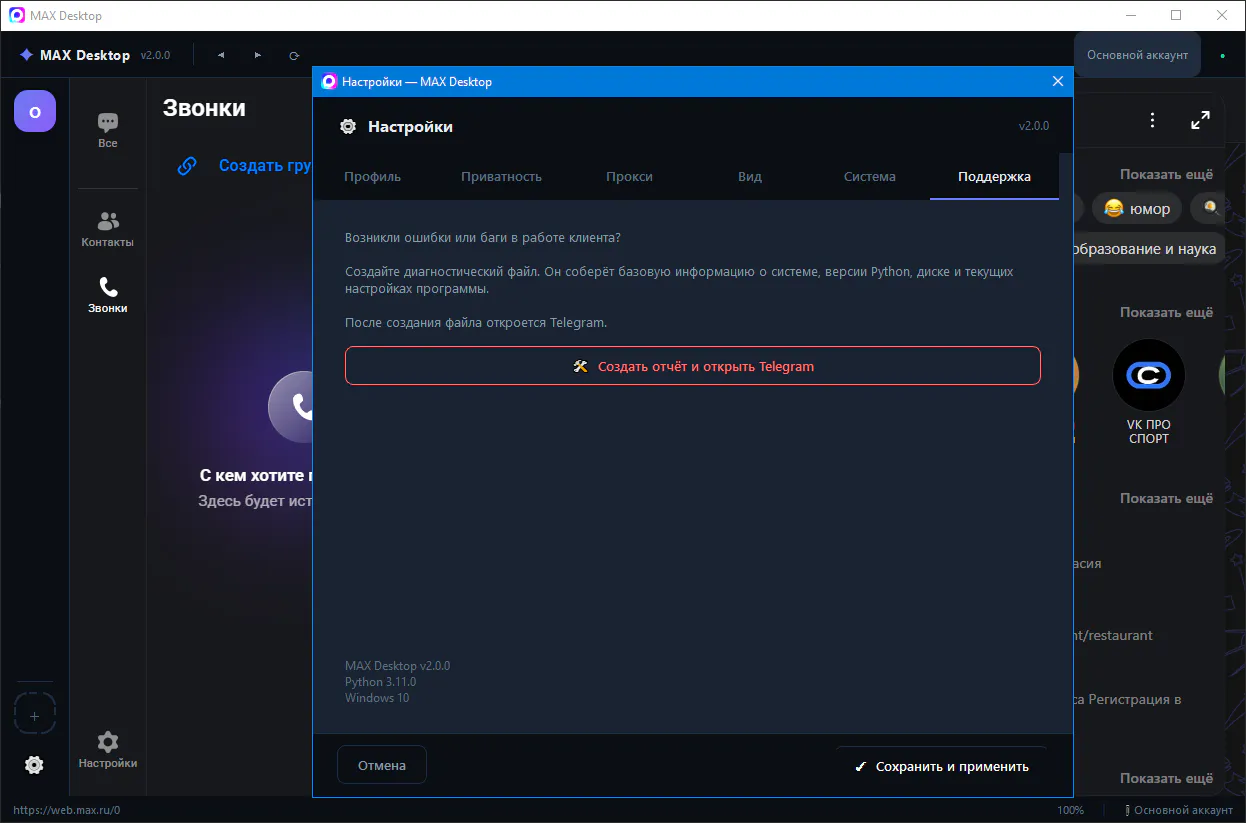
Task: Click the v2.0.0 label in settings dialog
Action: click(1034, 126)
